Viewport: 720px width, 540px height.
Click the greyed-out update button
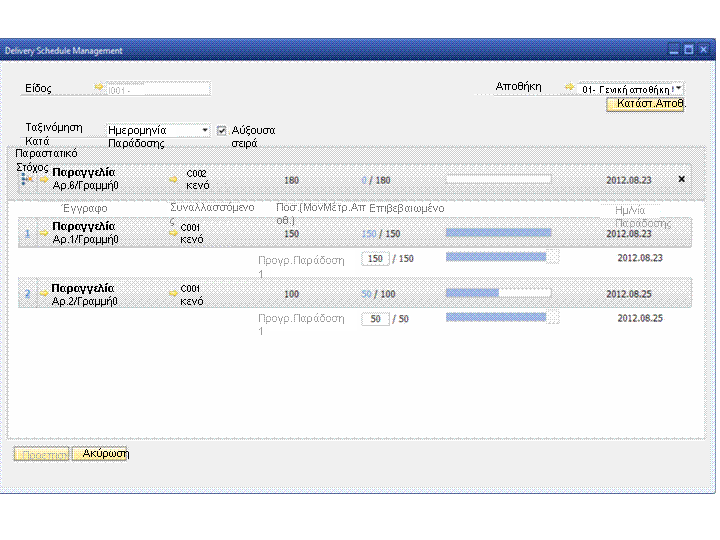coord(41,455)
